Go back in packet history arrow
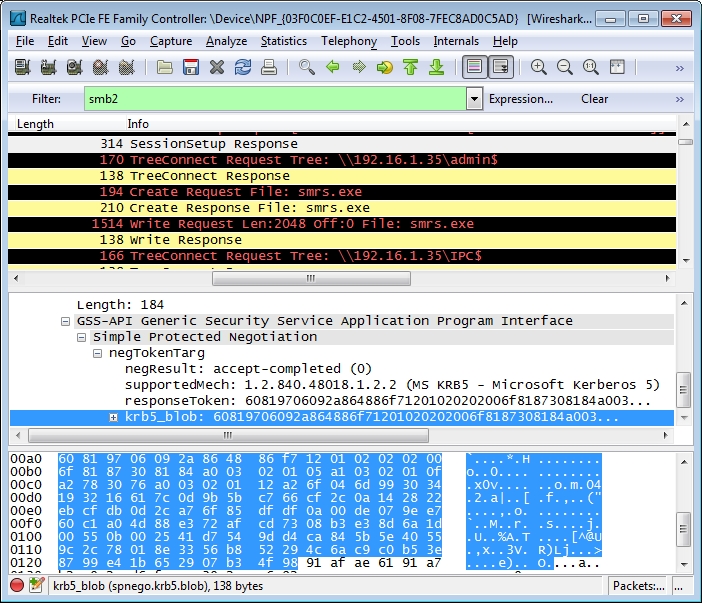702x603 pixels. (x=333, y=67)
